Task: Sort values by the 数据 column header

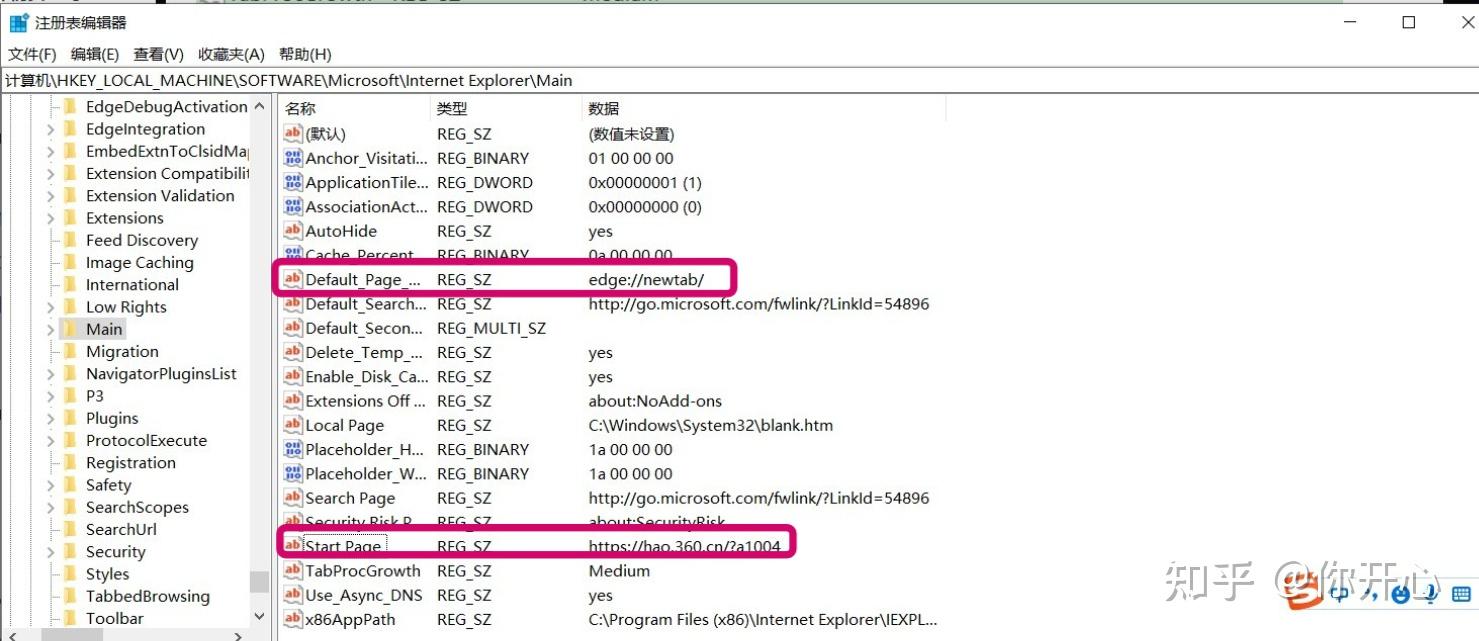Action: point(762,109)
